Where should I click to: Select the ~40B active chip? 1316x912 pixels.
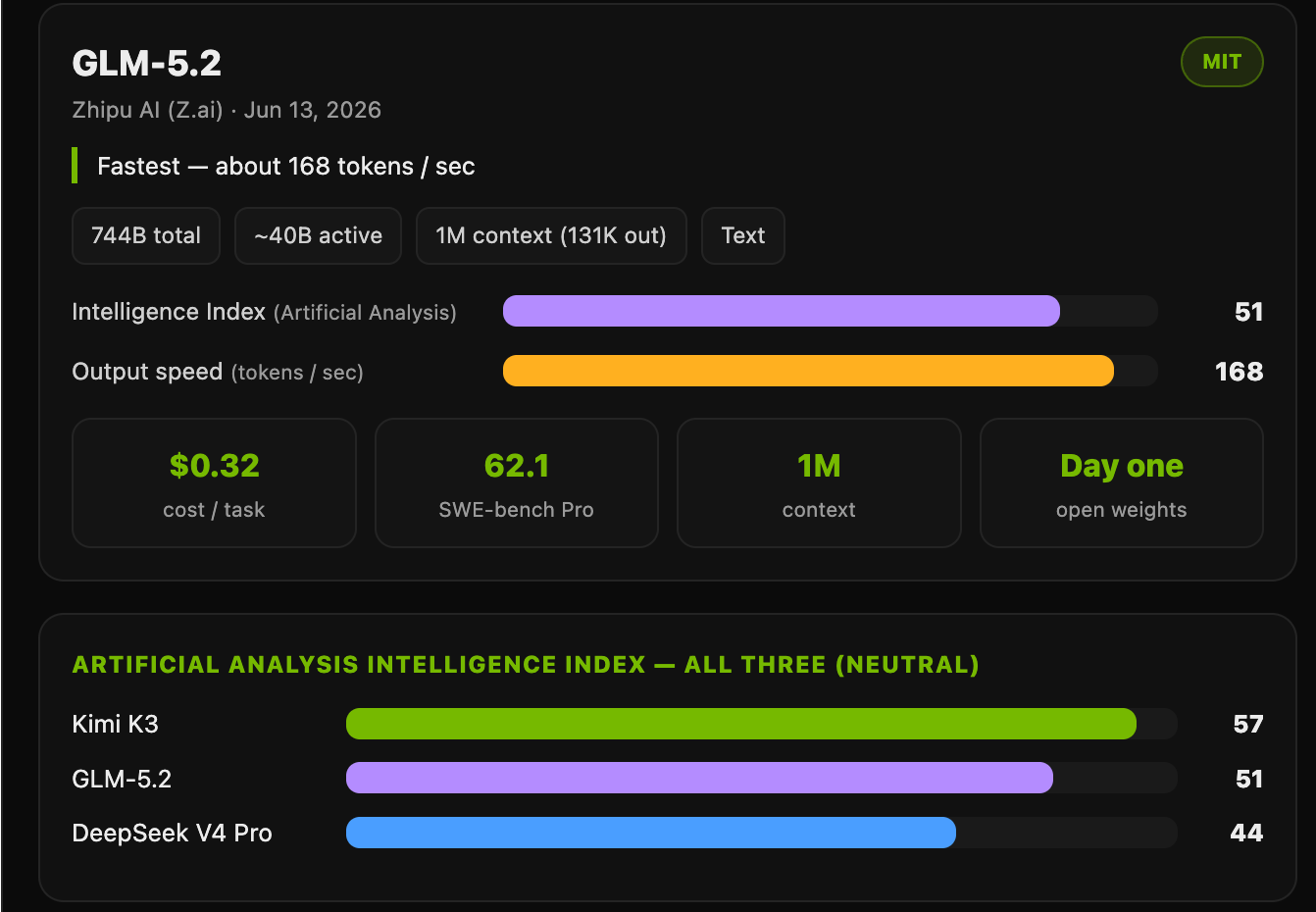(x=318, y=235)
